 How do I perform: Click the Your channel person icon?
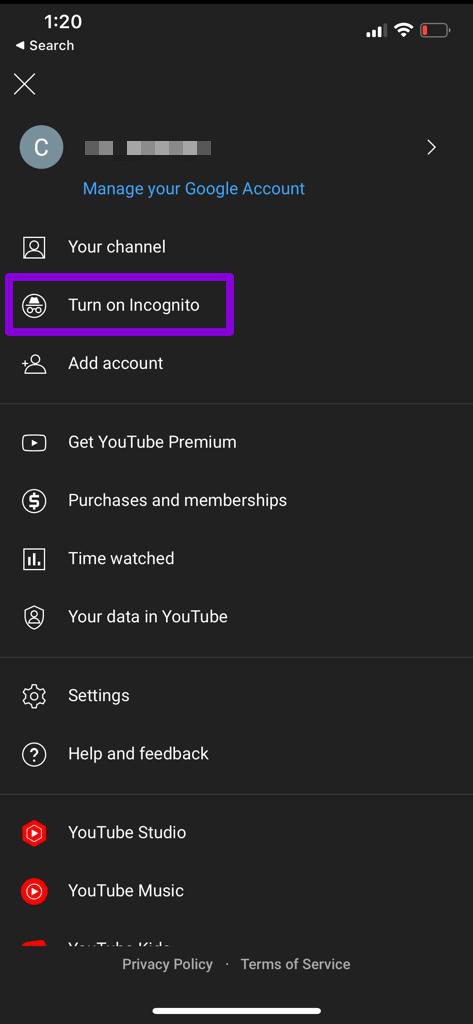[x=34, y=247]
